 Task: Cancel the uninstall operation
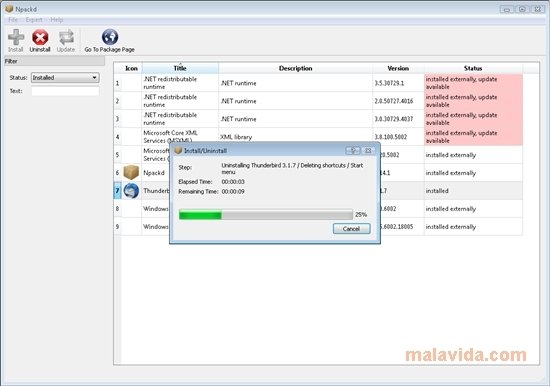point(351,229)
